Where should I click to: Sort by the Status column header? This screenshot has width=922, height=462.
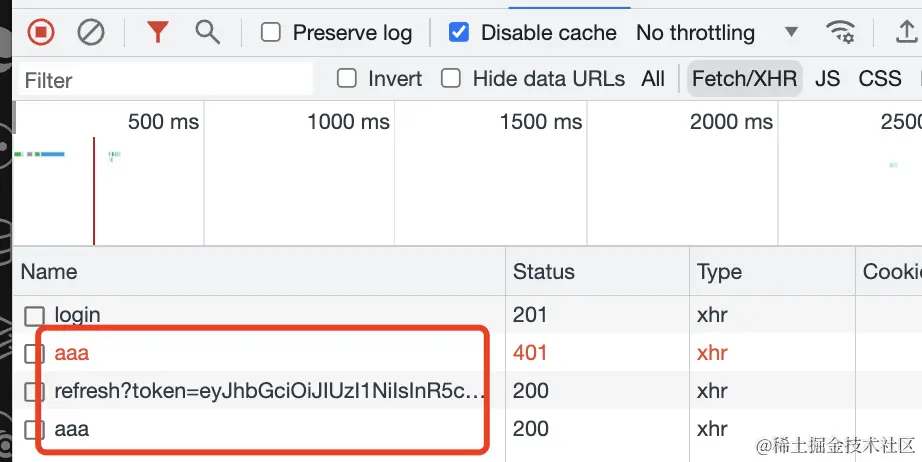pos(597,272)
